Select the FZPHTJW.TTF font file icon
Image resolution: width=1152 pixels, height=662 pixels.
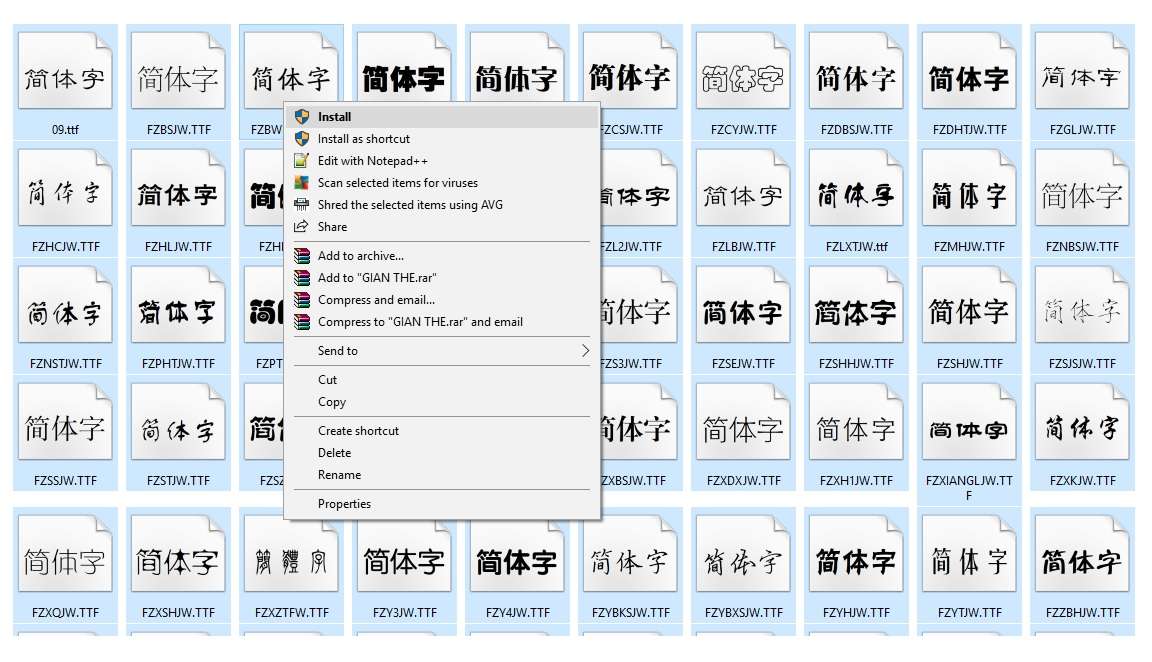(x=179, y=305)
